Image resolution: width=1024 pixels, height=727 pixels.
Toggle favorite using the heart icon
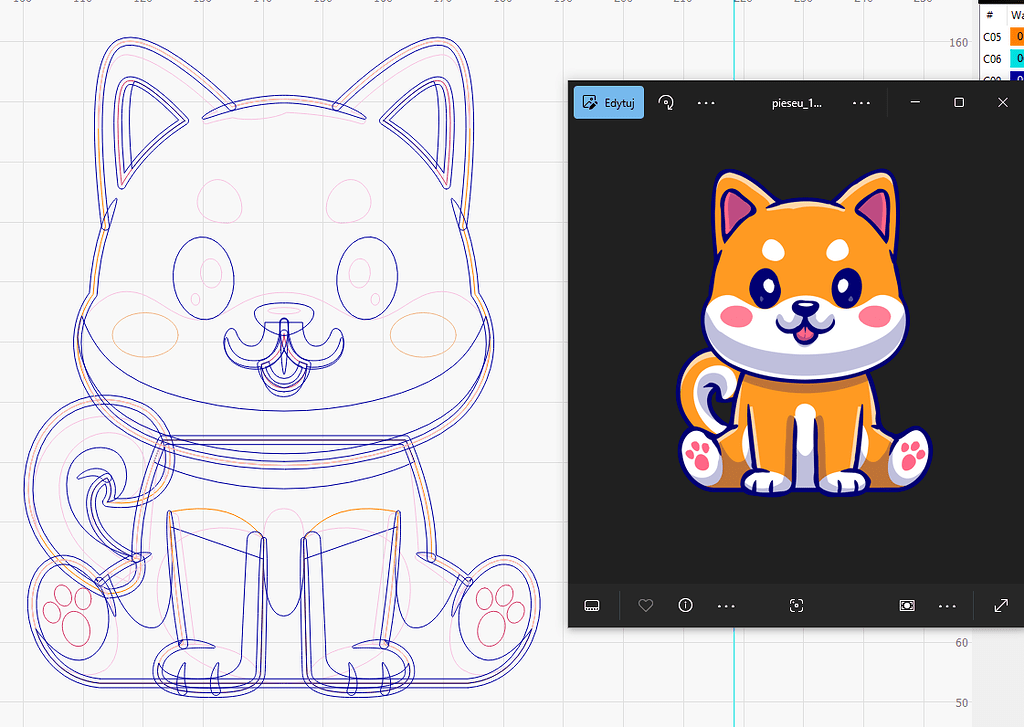pos(645,606)
